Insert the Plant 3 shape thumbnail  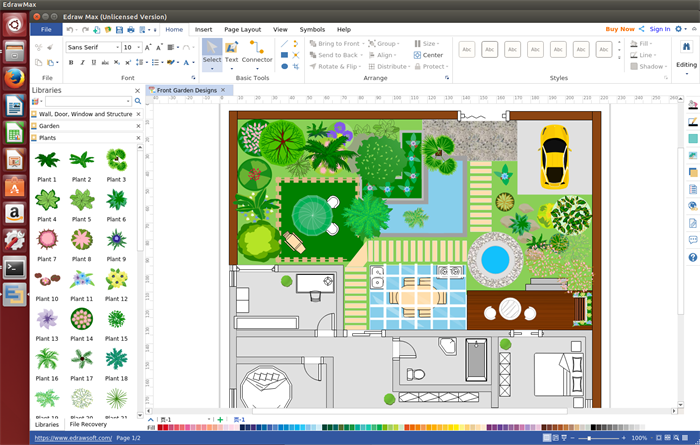pos(117,160)
